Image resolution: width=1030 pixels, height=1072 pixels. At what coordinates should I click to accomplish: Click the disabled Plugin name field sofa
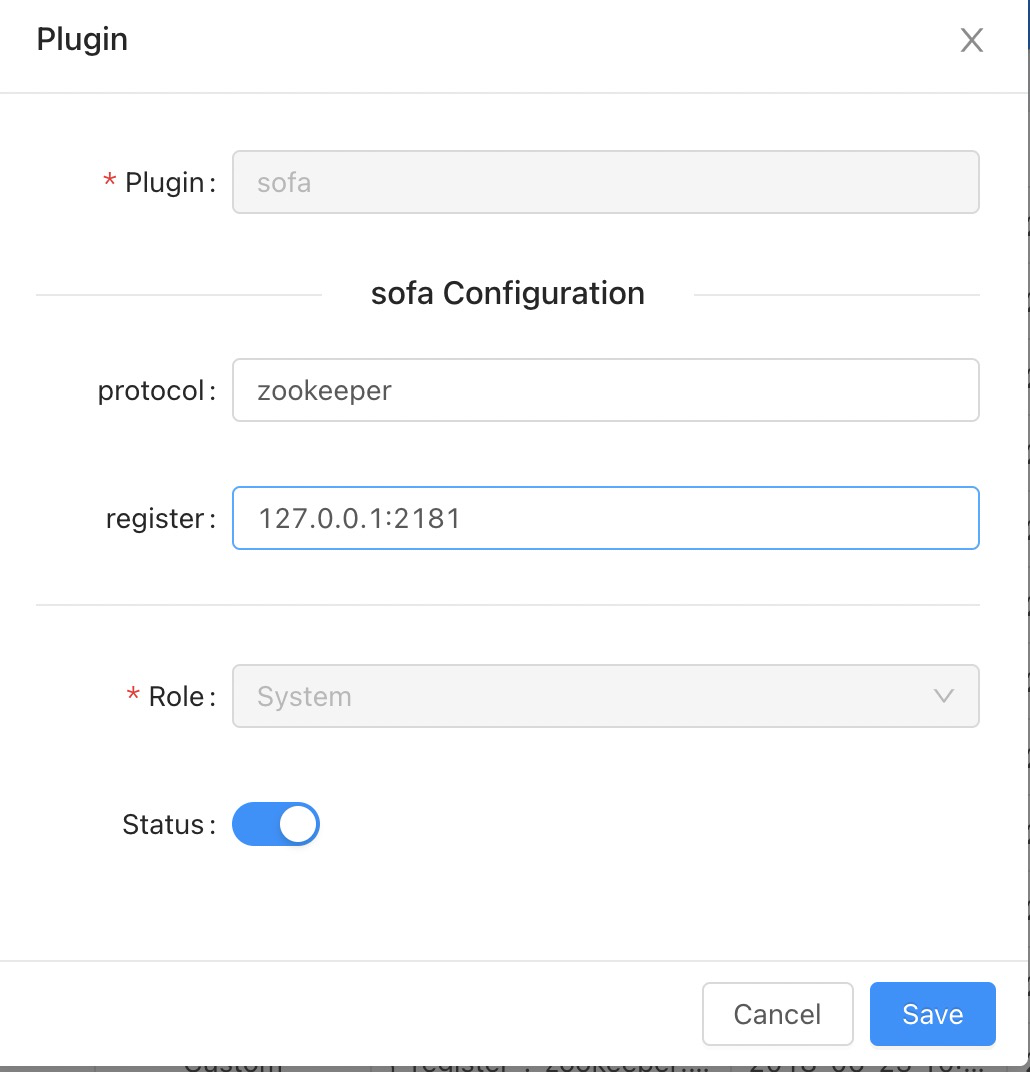(604, 182)
